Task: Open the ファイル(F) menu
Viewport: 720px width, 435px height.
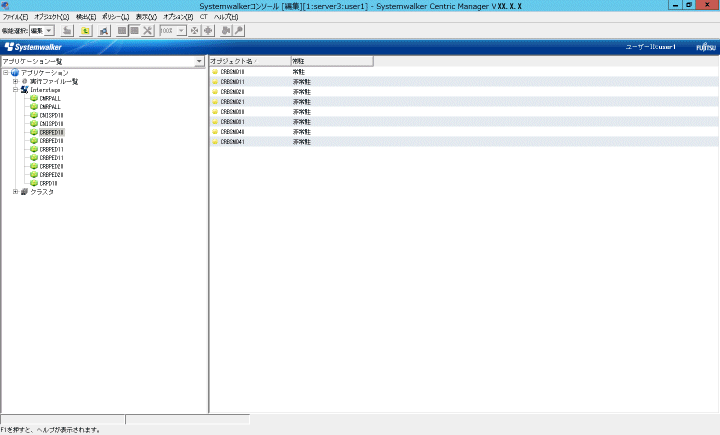Action: (15, 17)
